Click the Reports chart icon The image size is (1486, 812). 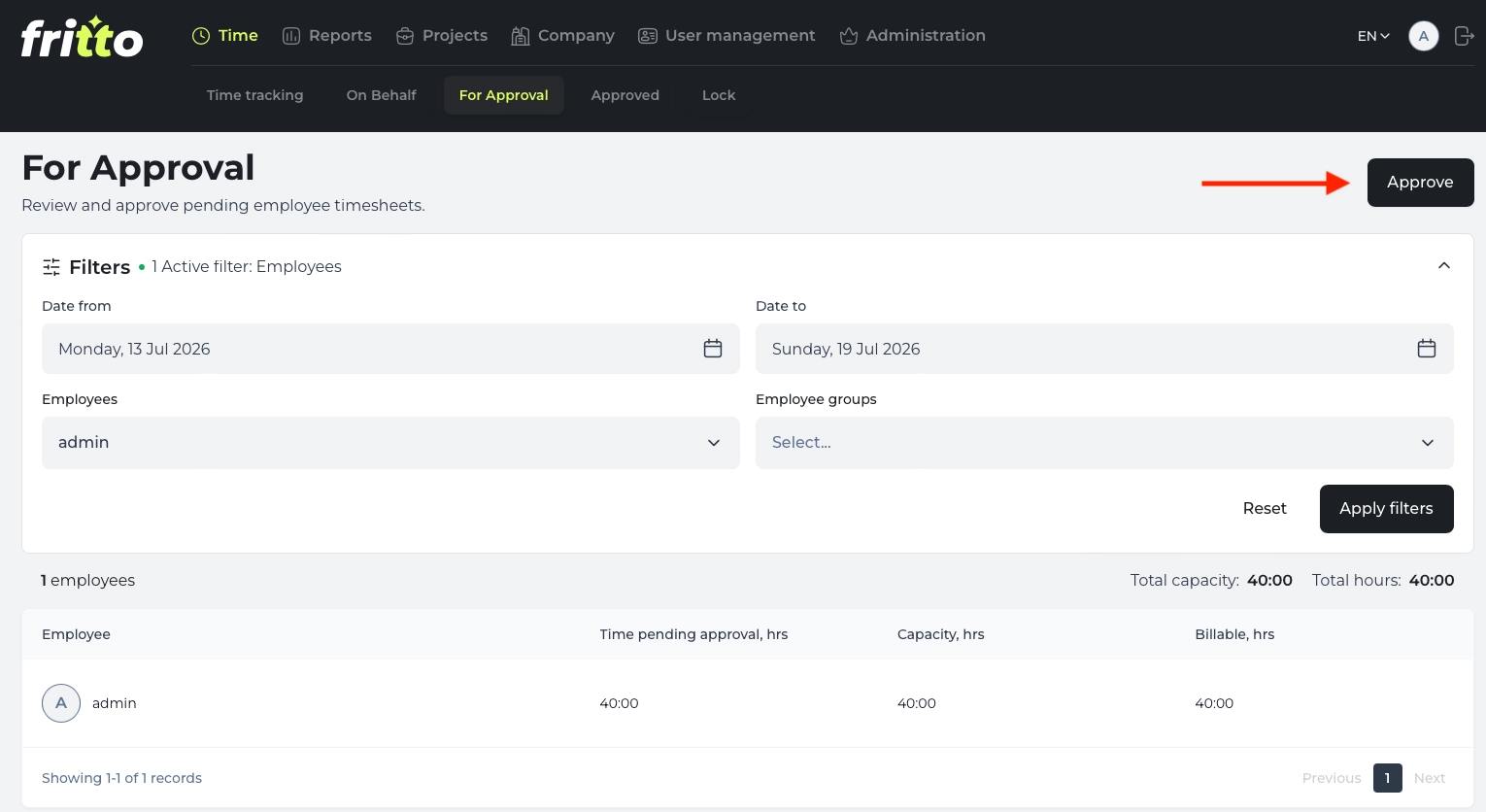pyautogui.click(x=291, y=36)
